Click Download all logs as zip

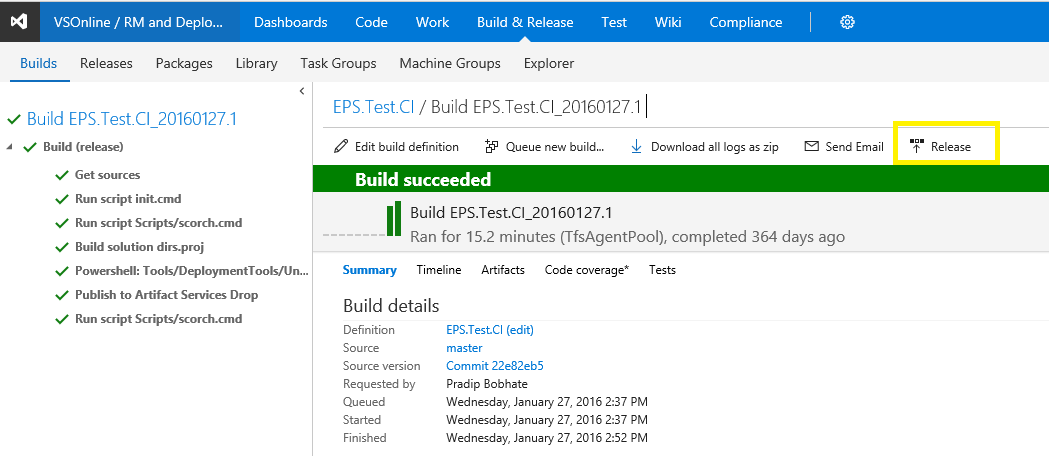click(x=704, y=146)
